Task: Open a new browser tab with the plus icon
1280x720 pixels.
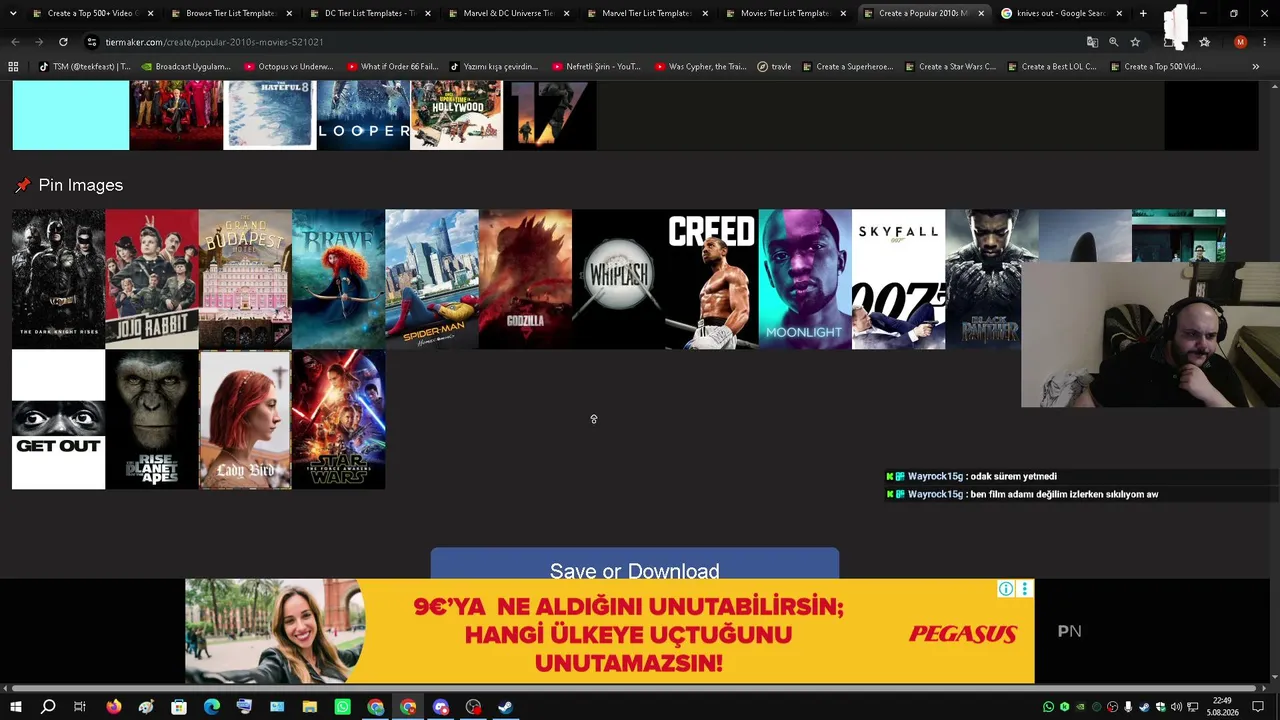Action: tap(1143, 13)
